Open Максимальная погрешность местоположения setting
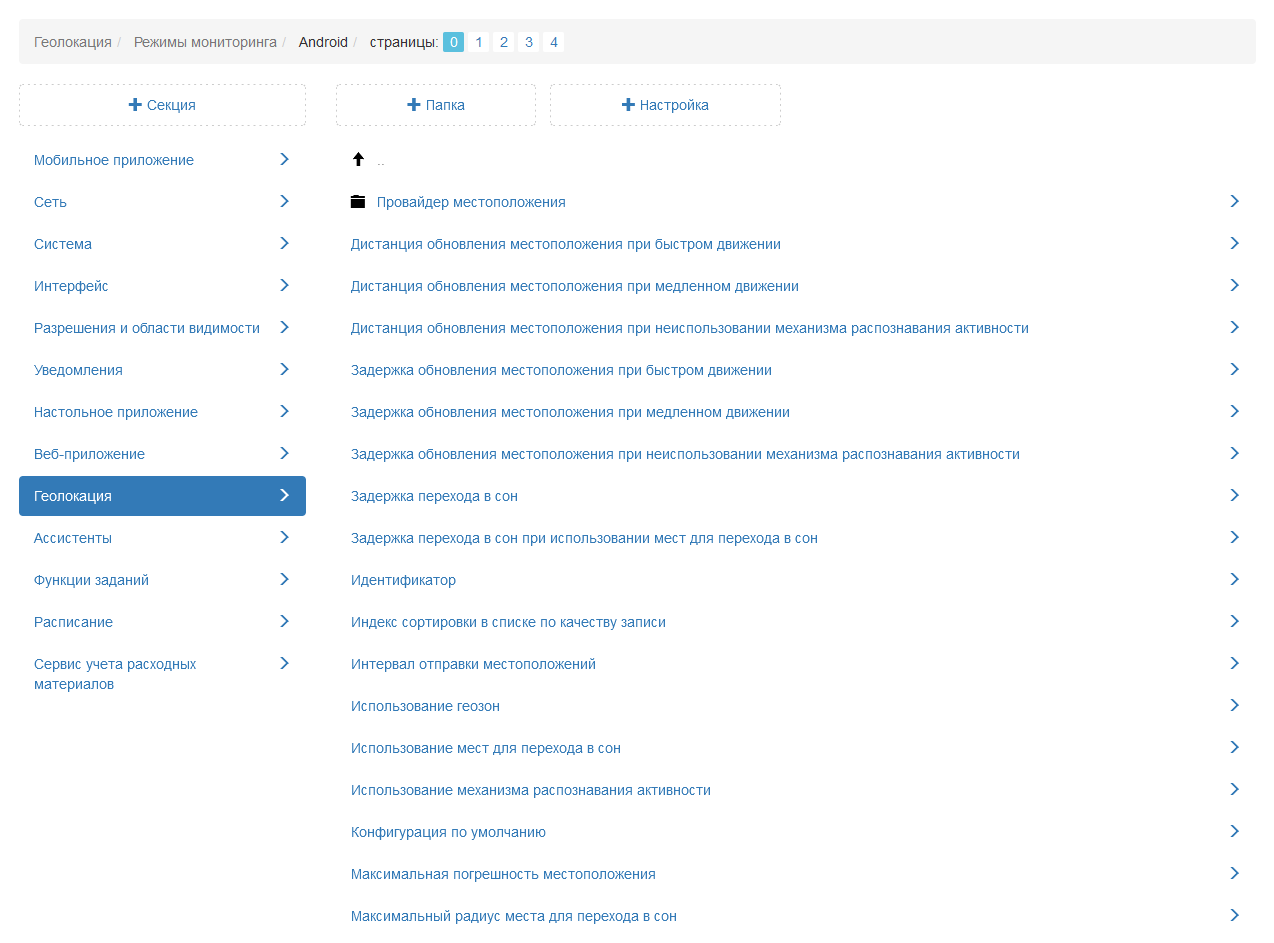The image size is (1274, 943). tap(503, 874)
